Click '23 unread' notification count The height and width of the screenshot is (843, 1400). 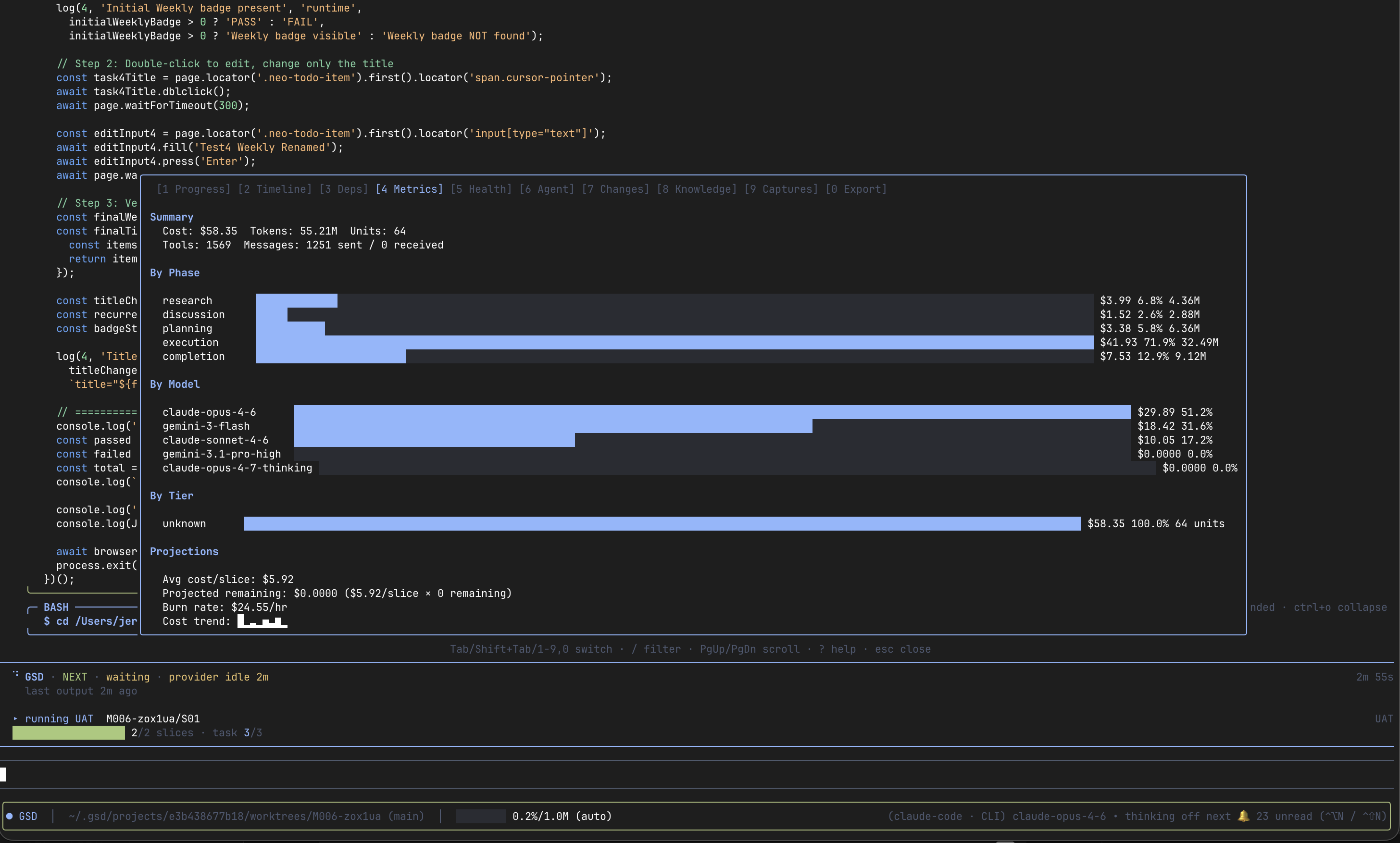pos(1284,816)
